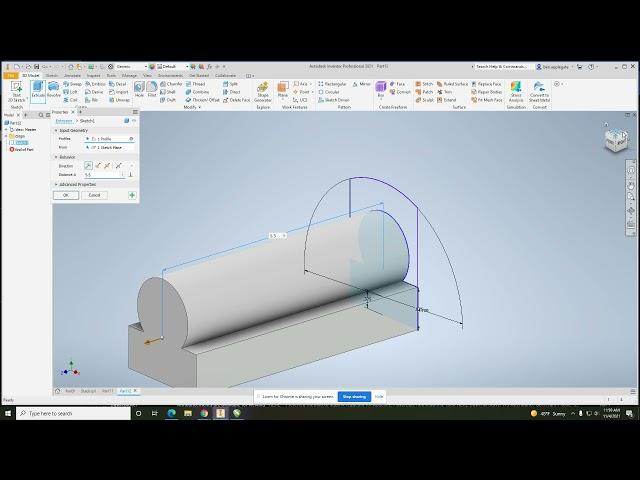Toggle the solid output mode icon in Properties

coord(126,121)
